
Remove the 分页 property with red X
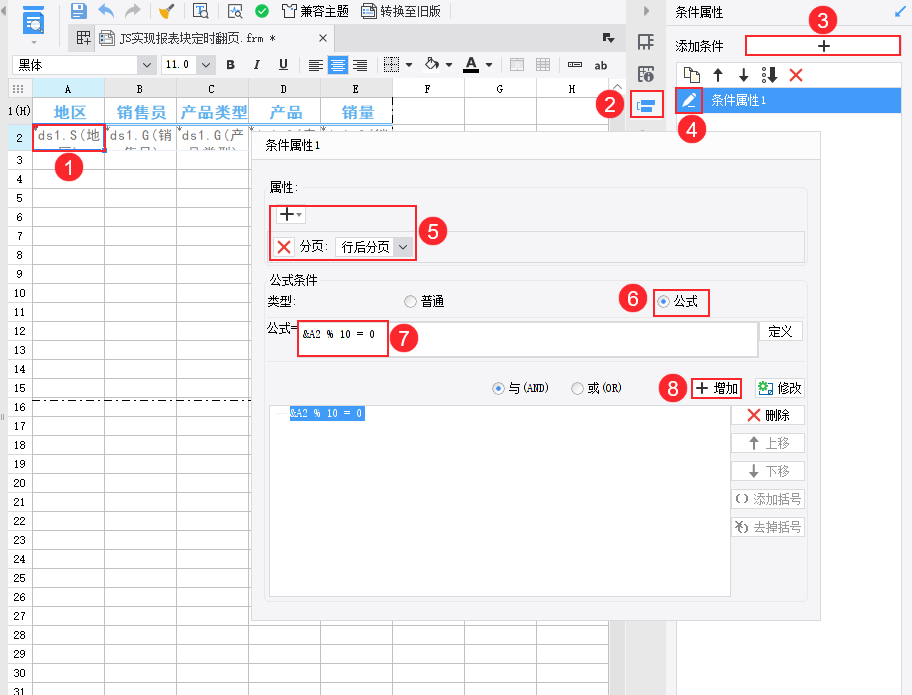(284, 247)
